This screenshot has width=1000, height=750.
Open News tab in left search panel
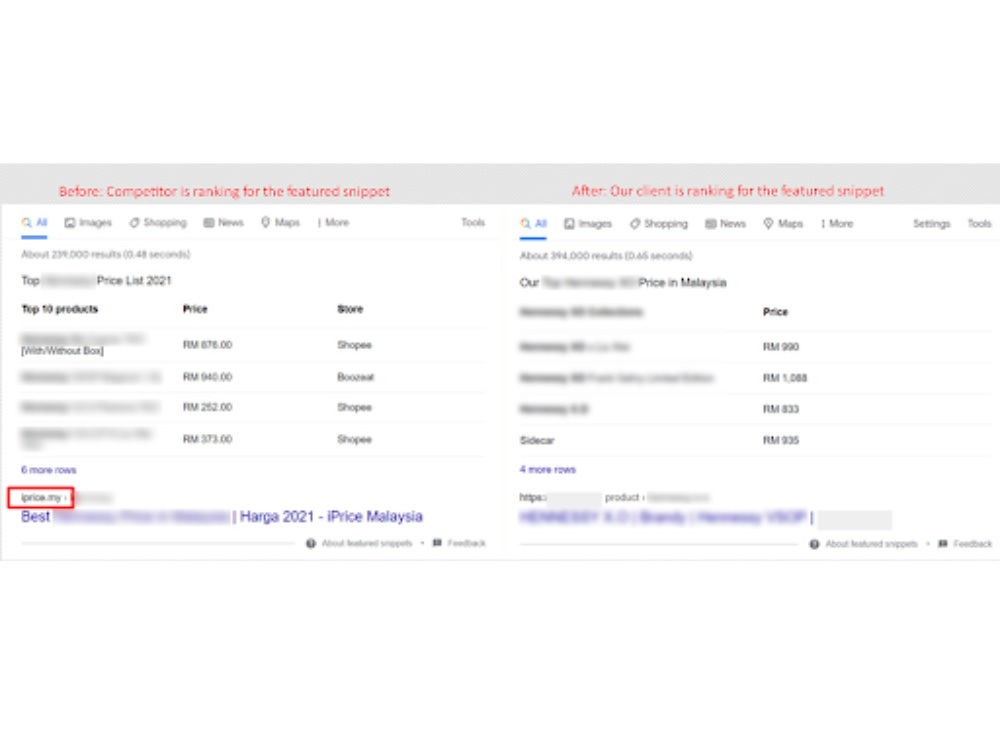[223, 223]
